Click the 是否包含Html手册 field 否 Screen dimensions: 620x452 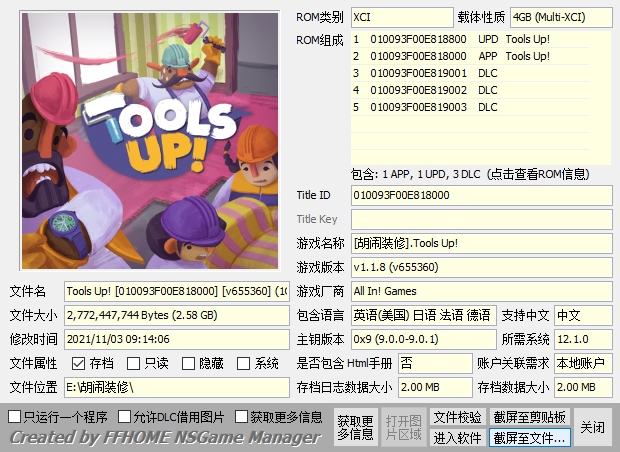(x=435, y=363)
